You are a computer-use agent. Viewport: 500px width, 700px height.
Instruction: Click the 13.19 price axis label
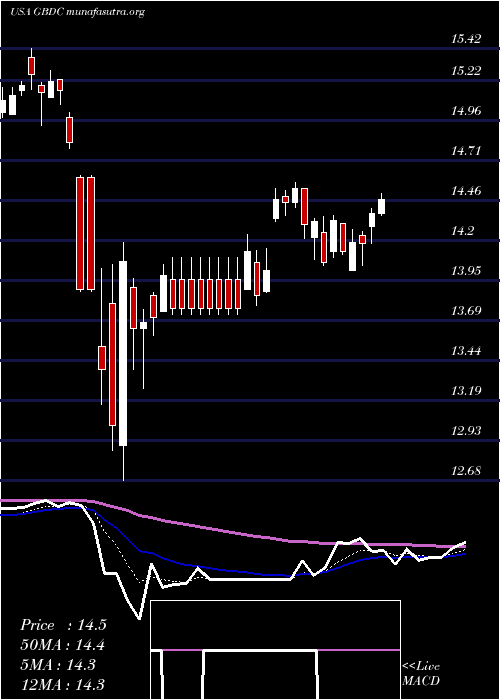[466, 391]
